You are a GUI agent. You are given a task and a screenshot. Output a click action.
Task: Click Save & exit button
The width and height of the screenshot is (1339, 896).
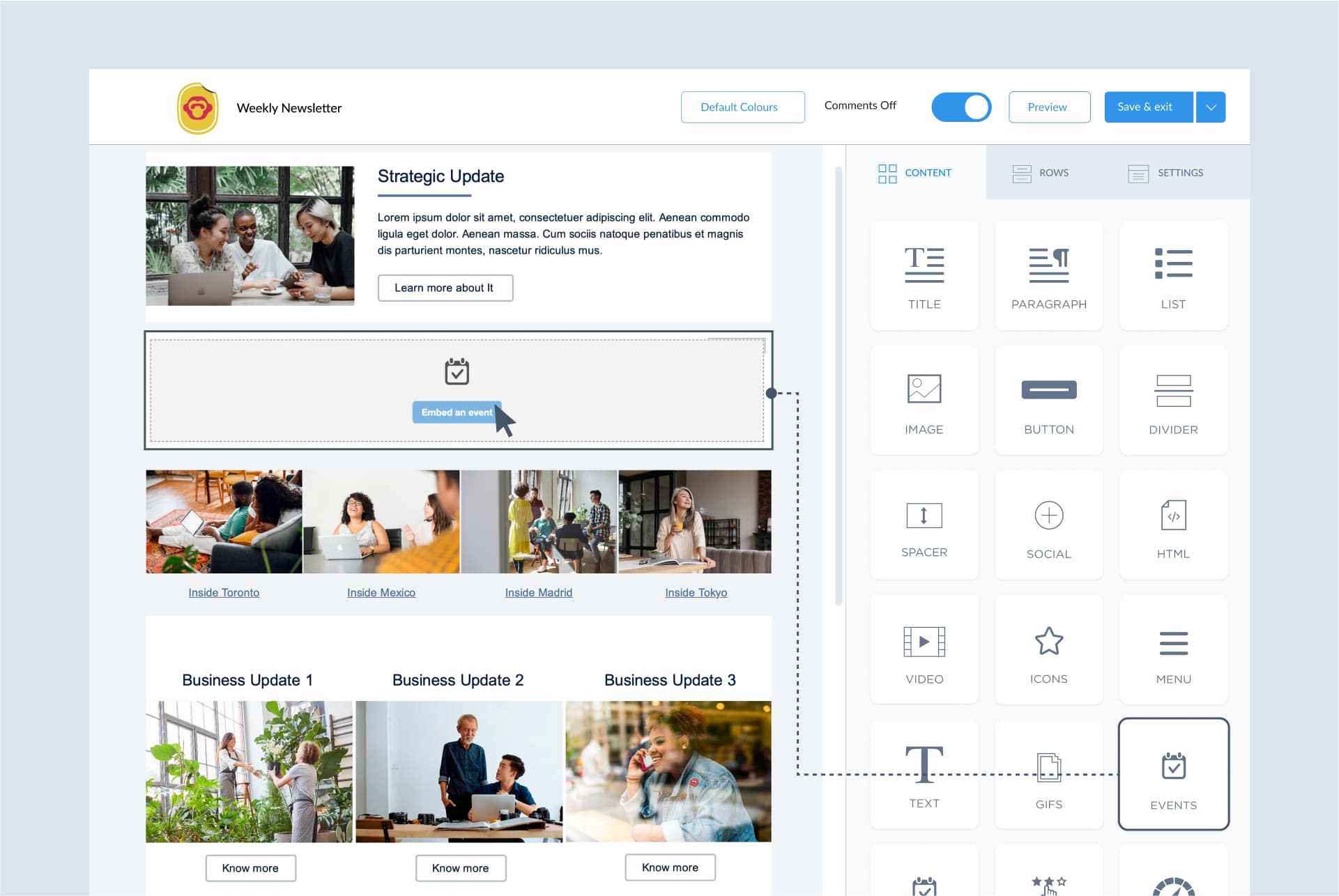click(x=1148, y=106)
